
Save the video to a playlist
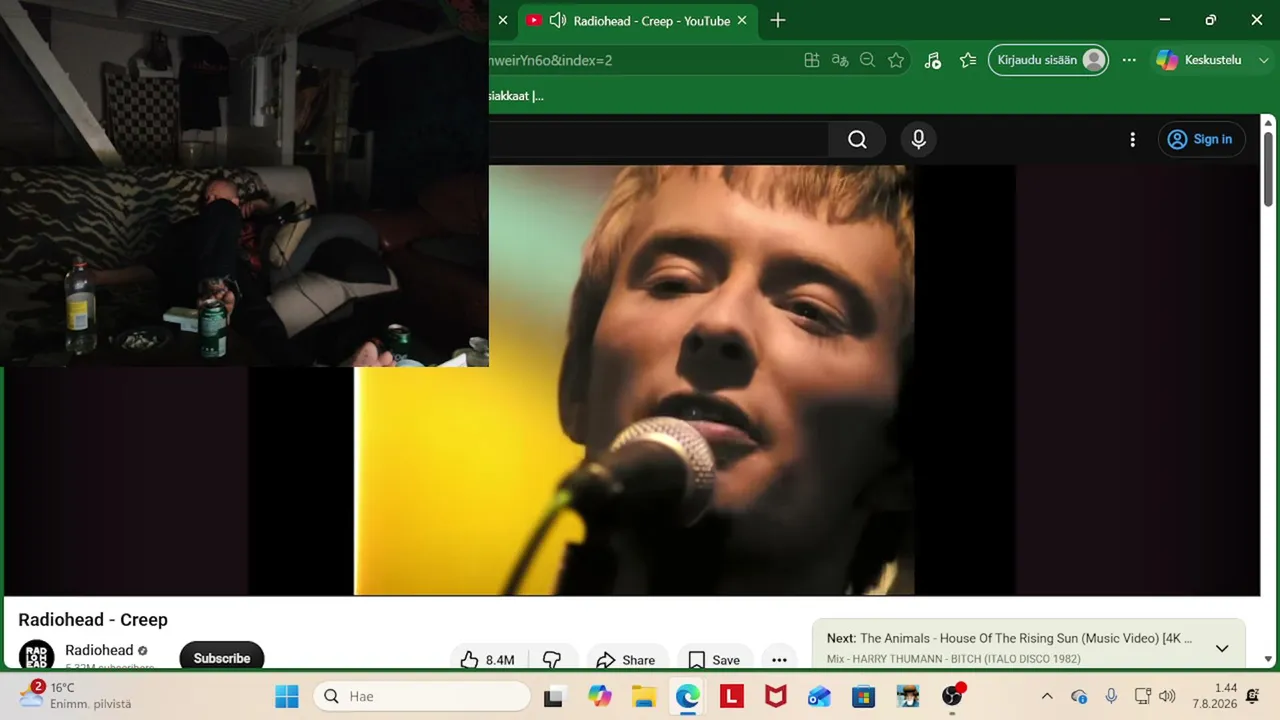click(x=714, y=660)
